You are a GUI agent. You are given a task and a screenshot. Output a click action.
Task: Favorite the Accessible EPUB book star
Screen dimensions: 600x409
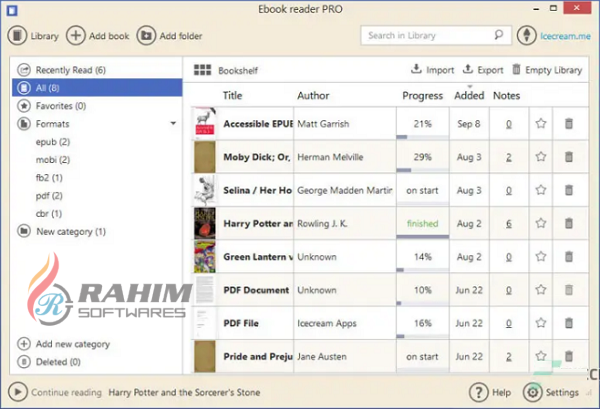(541, 124)
